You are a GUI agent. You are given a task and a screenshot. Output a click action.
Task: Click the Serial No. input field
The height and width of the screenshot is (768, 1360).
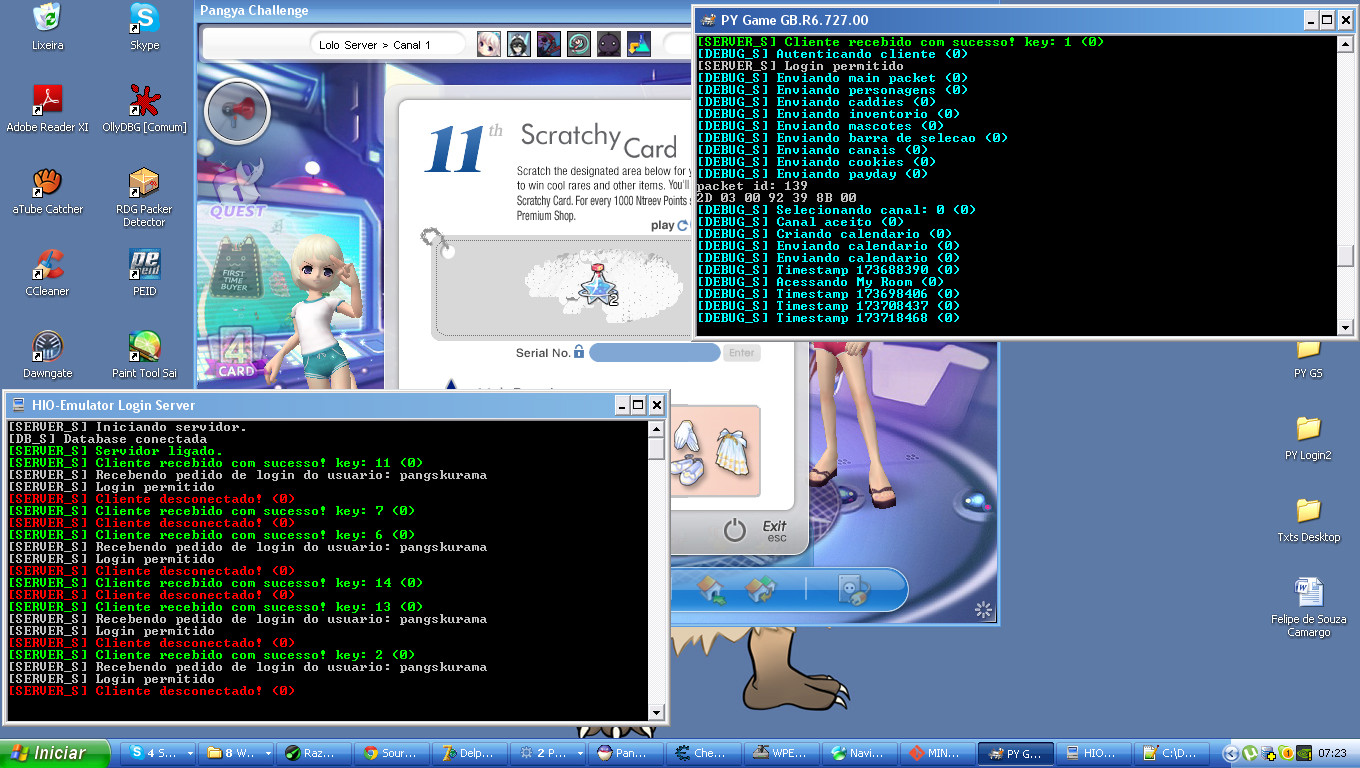(654, 352)
